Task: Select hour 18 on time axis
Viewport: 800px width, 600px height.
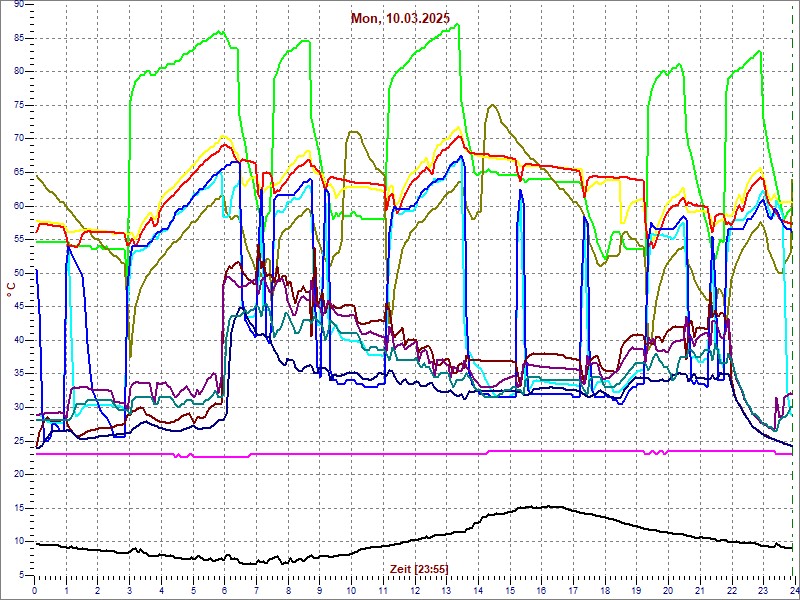Action: [x=604, y=590]
